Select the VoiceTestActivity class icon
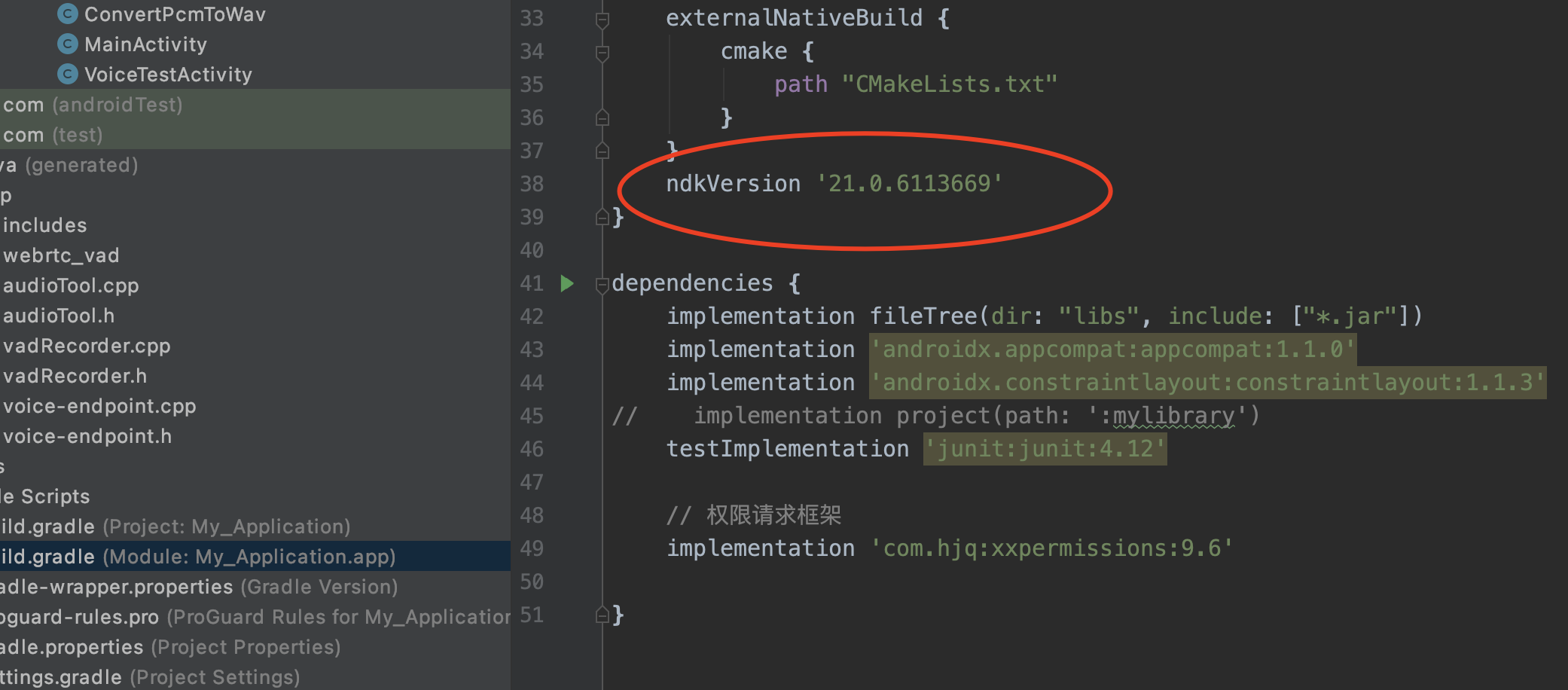 coord(67,74)
